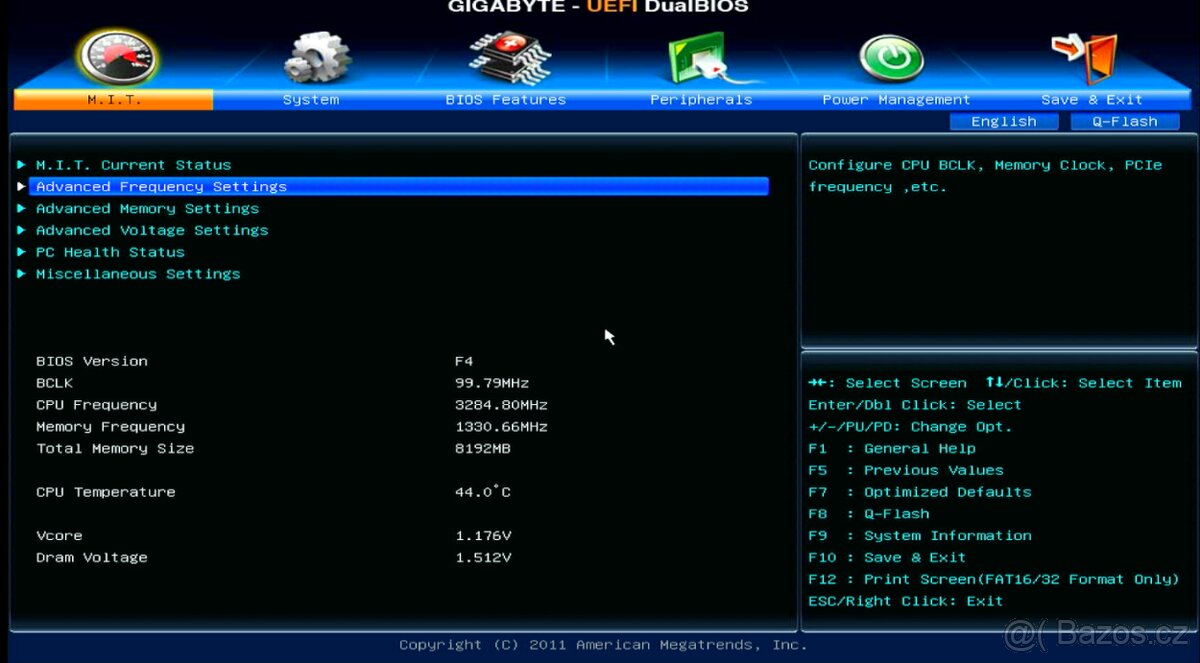Screen dimensions: 1200x663
Task: Click the CPU Temperature reading 44.0°C
Action: point(483,492)
